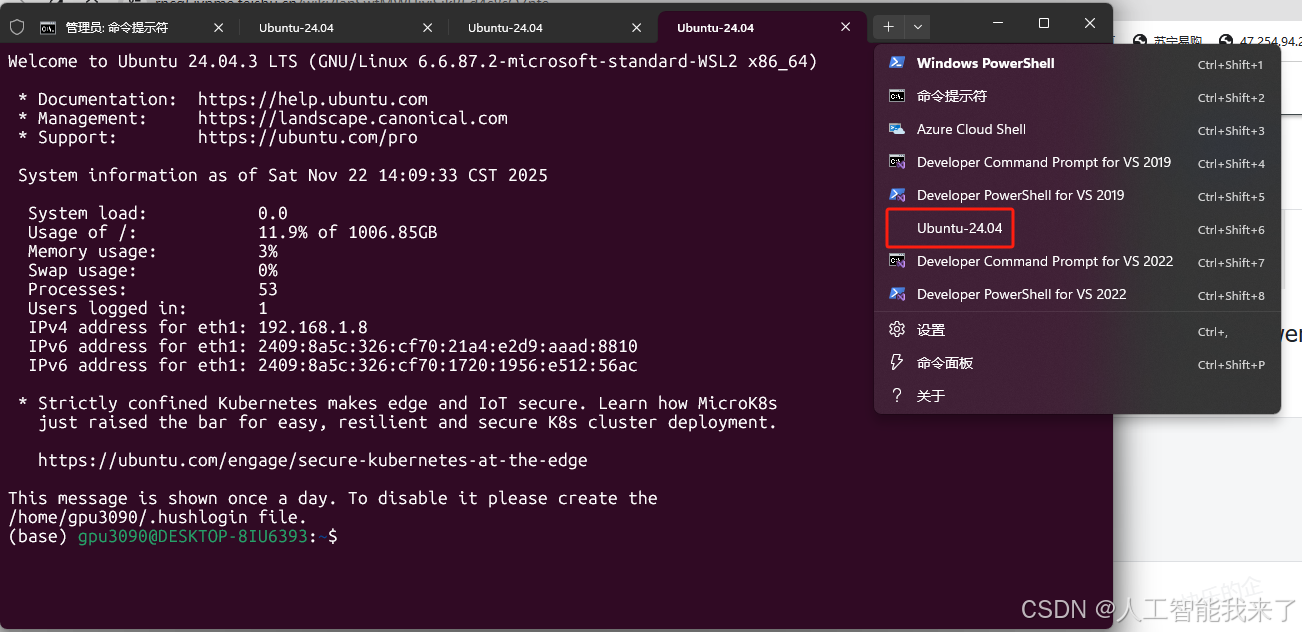
Task: Click the gpu3090@DESKTOP-8IU6393 shell prompt
Action: [x=195, y=537]
